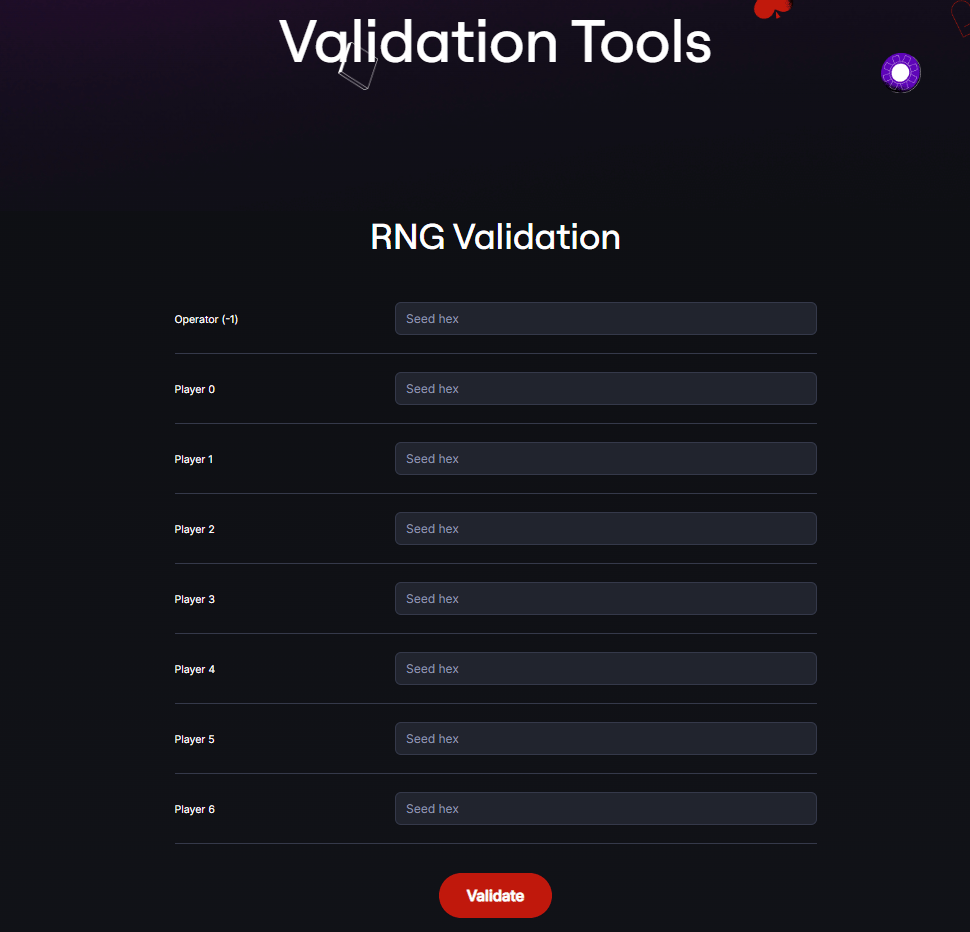The height and width of the screenshot is (932, 970).
Task: Click the Operator (-1) label
Action: [x=206, y=320]
